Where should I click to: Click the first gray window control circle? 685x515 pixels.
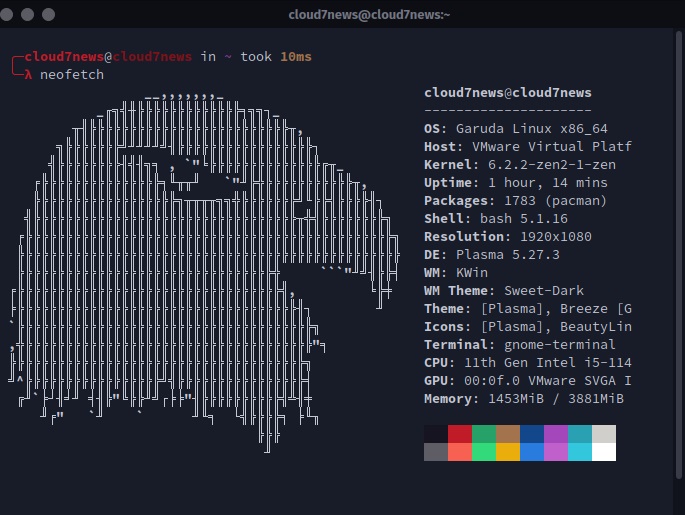6,14
